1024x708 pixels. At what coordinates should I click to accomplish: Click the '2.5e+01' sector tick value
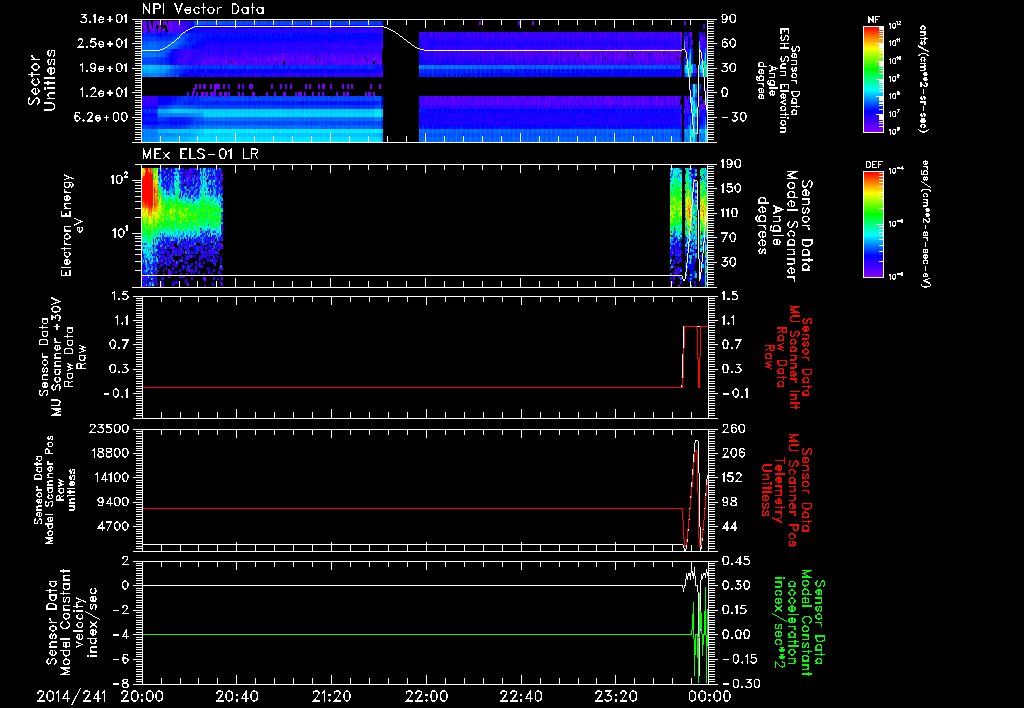click(104, 43)
